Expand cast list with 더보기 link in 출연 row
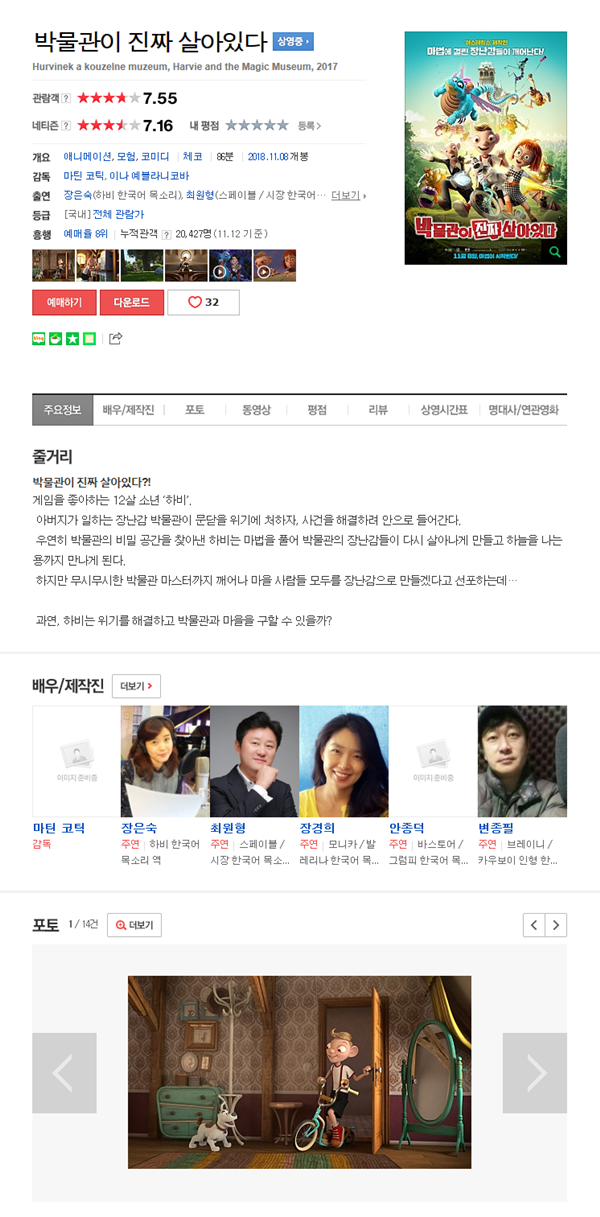Image resolution: width=600 pixels, height=1217 pixels. pos(346,195)
